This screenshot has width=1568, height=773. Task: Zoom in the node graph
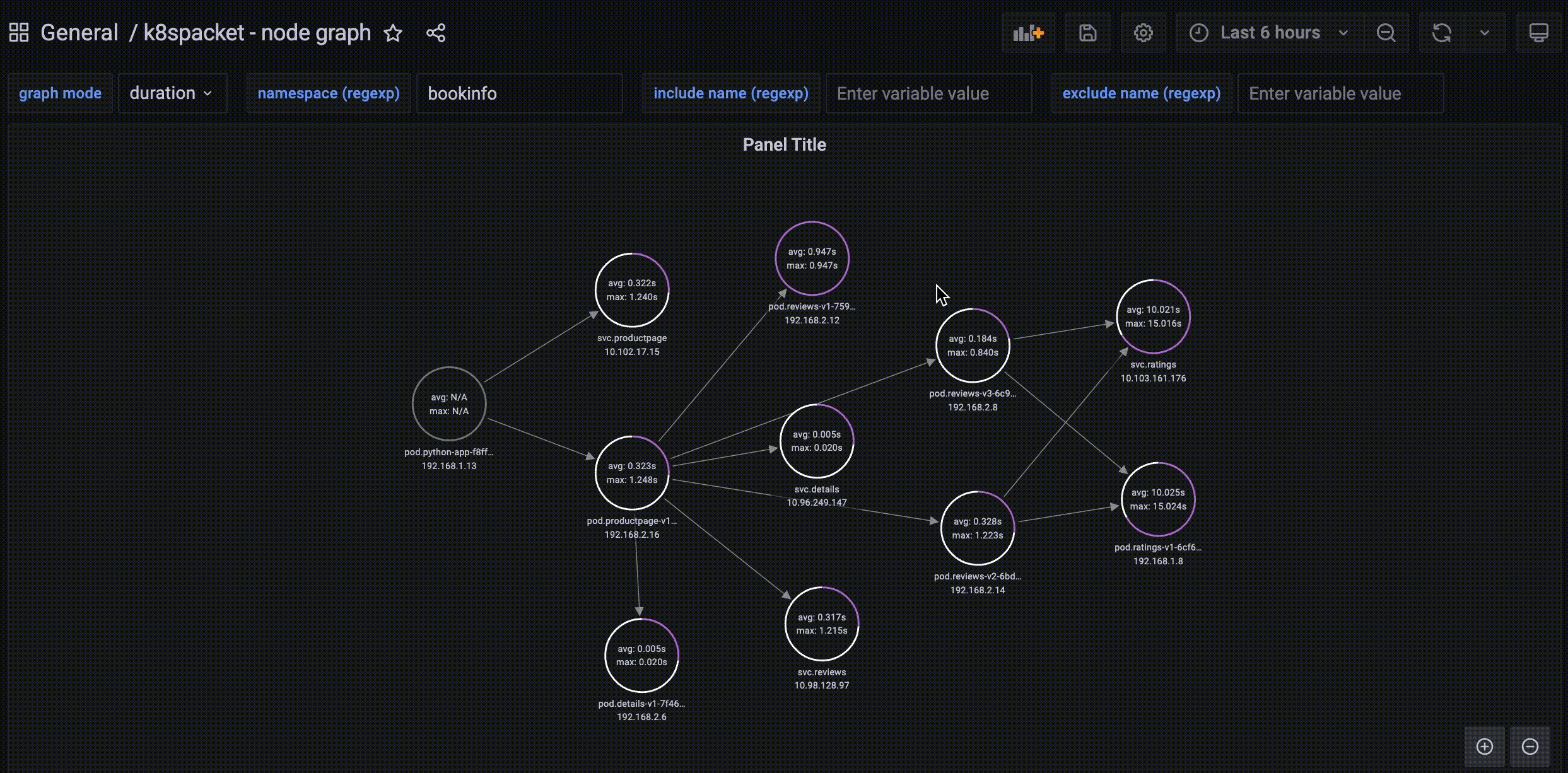click(1485, 747)
